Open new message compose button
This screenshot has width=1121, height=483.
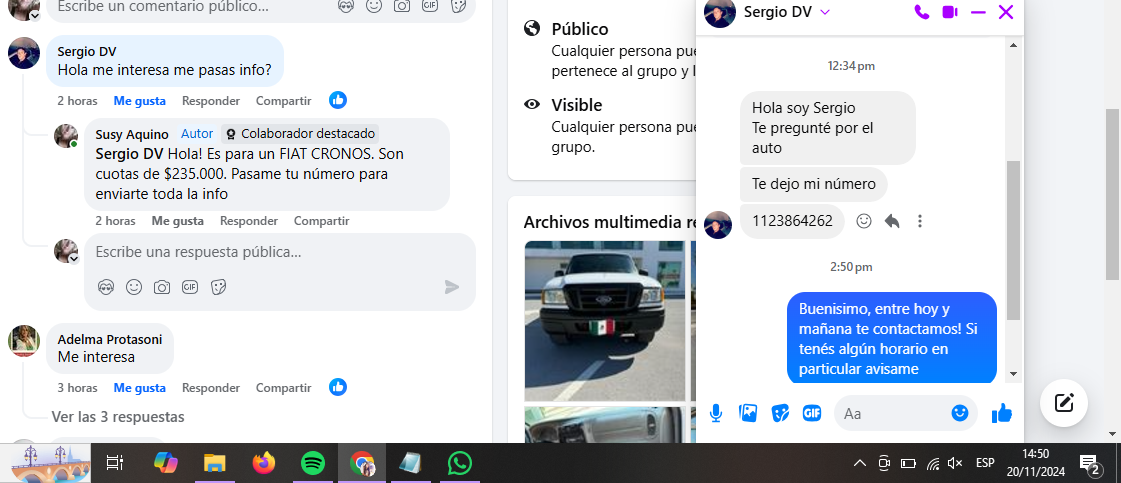(1064, 403)
